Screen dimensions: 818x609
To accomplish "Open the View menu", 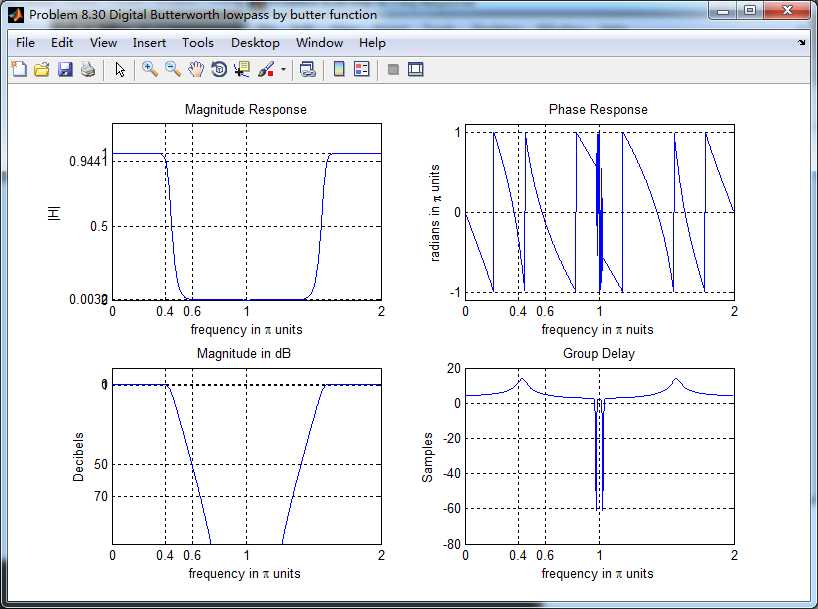I will click(103, 43).
